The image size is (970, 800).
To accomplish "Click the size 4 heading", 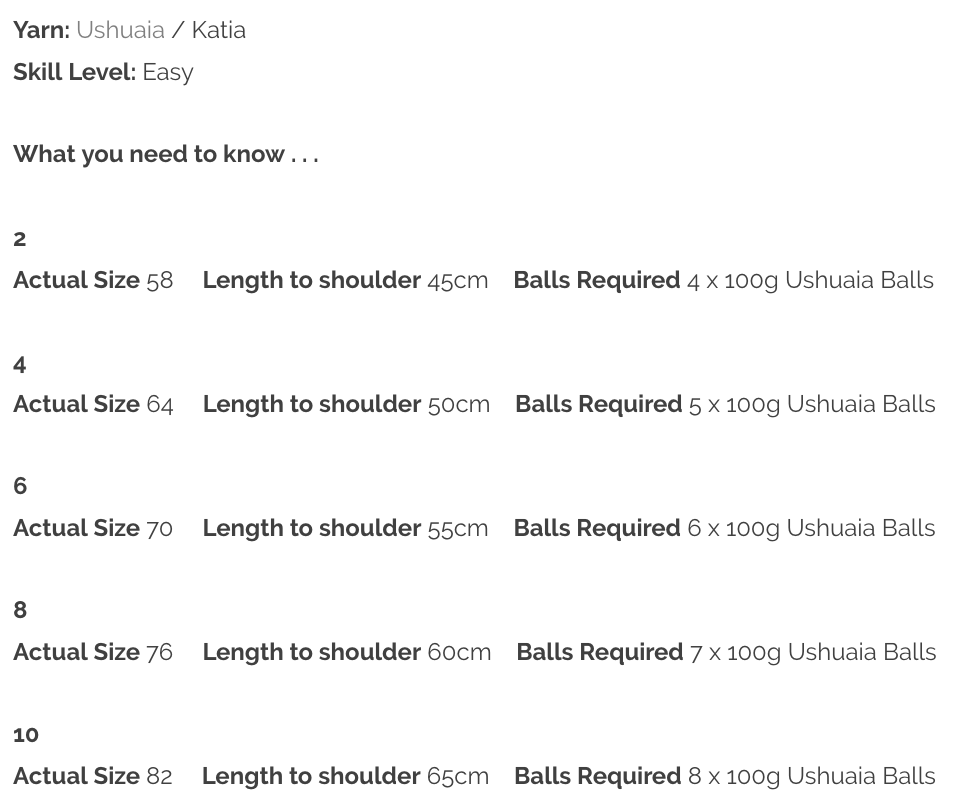I will click(20, 365).
